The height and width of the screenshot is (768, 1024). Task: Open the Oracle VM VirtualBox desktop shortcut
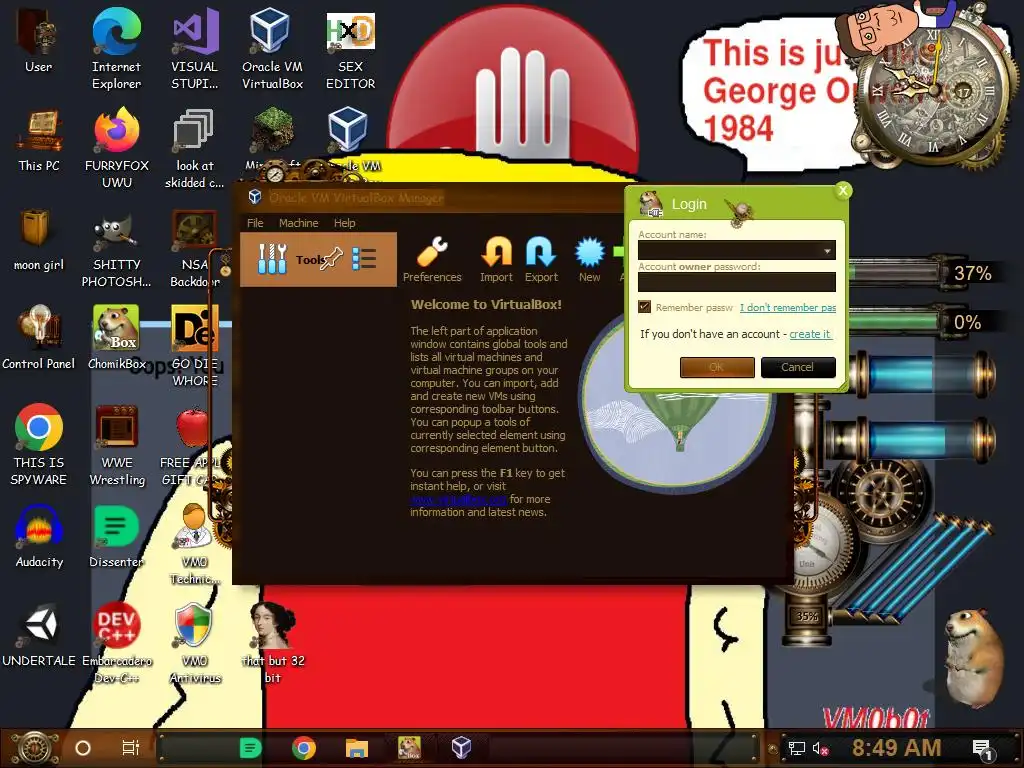tap(272, 49)
